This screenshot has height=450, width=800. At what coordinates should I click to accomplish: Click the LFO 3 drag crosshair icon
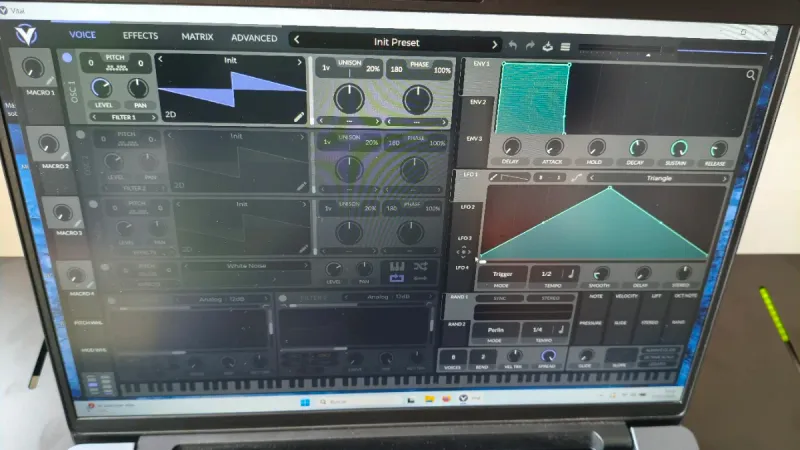[x=463, y=252]
